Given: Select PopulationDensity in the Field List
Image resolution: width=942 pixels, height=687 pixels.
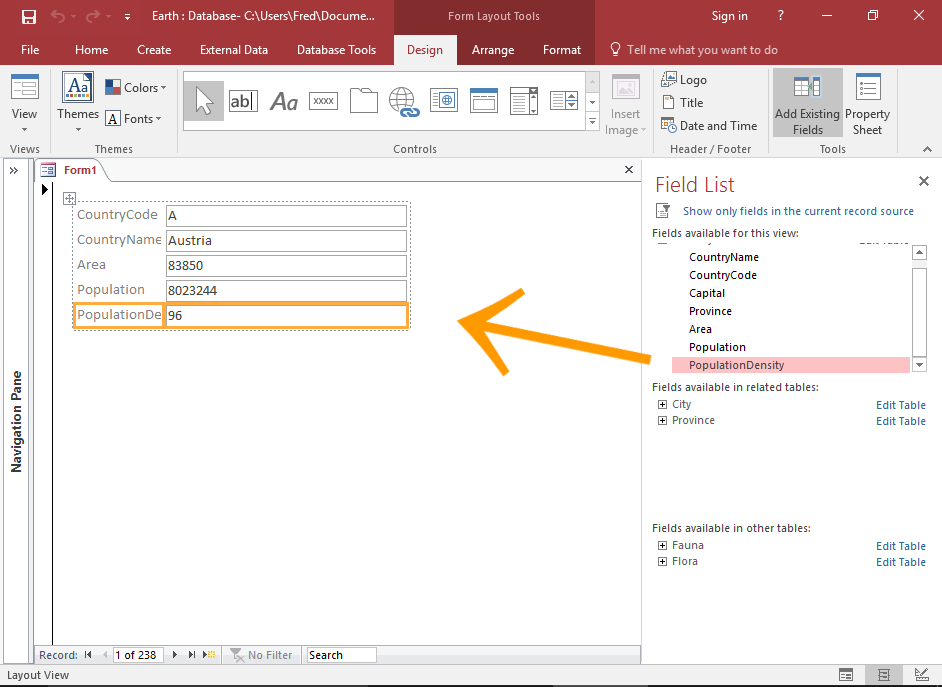Looking at the screenshot, I should pos(791,365).
